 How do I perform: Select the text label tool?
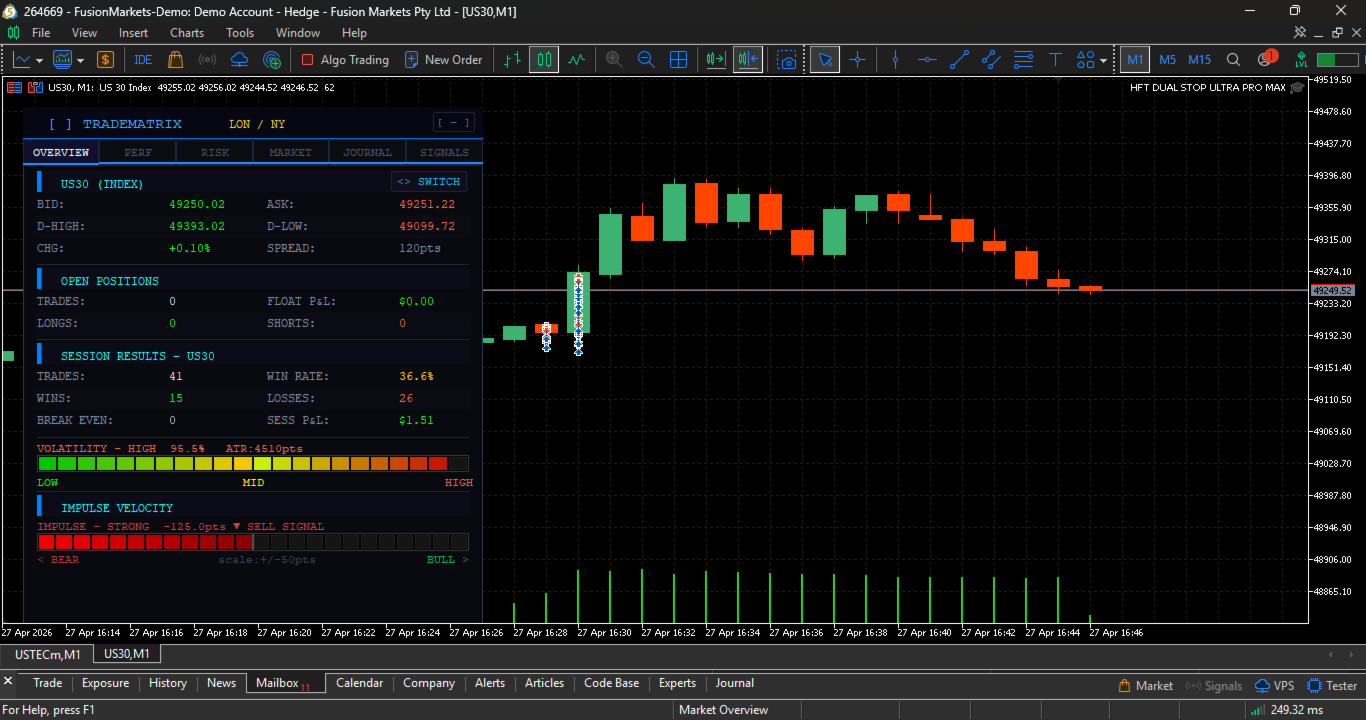click(x=1055, y=60)
